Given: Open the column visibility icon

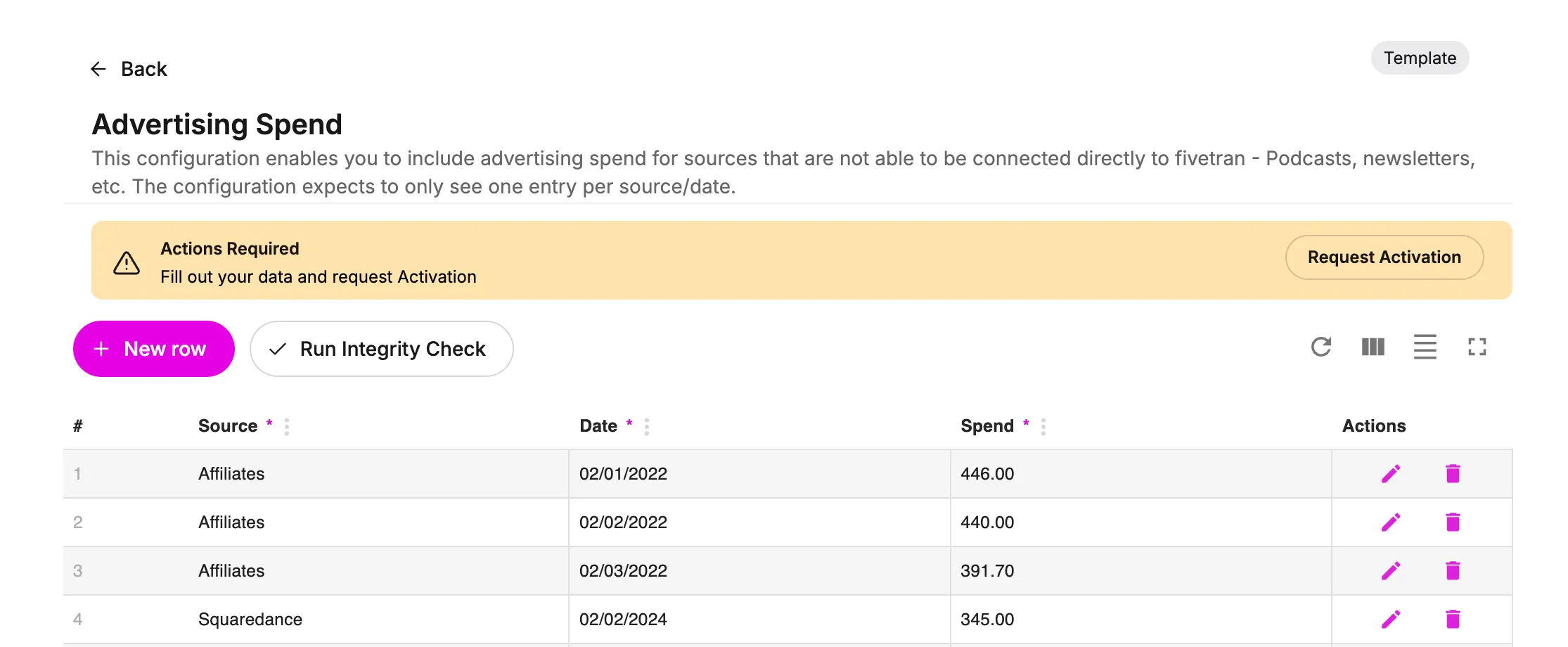Looking at the screenshot, I should [x=1373, y=347].
